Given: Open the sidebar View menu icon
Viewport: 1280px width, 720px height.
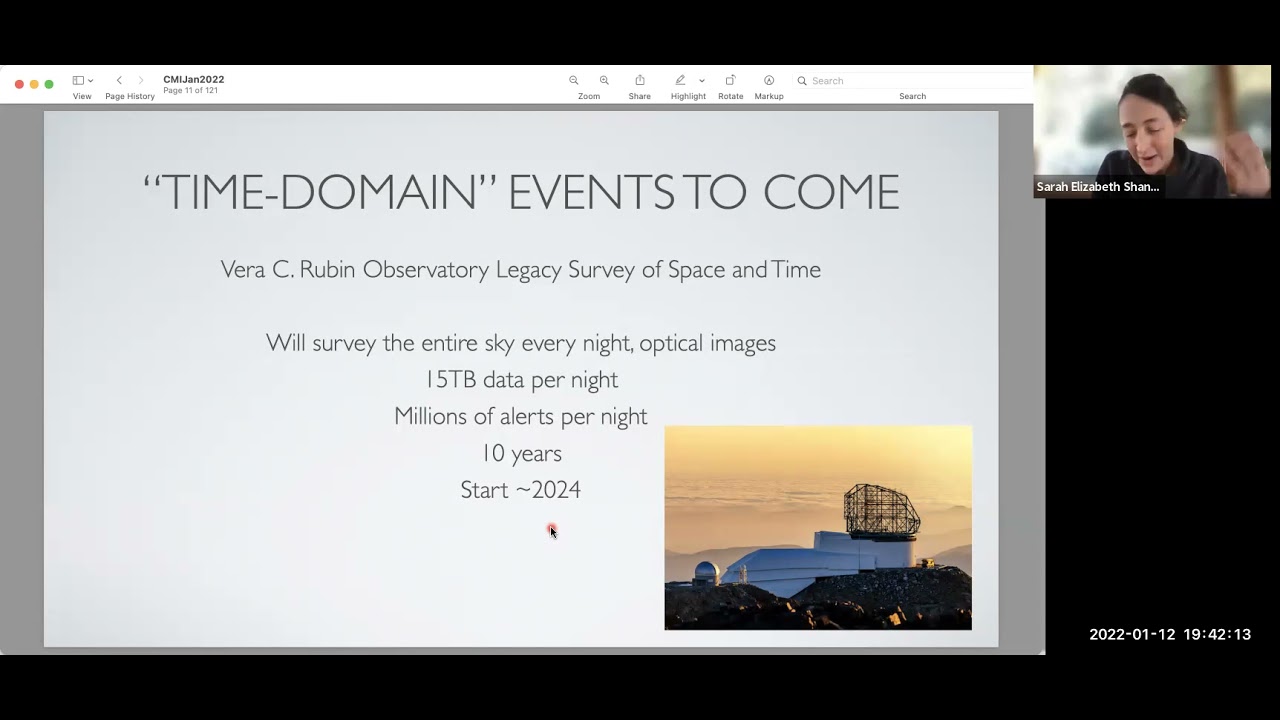Looking at the screenshot, I should [78, 81].
